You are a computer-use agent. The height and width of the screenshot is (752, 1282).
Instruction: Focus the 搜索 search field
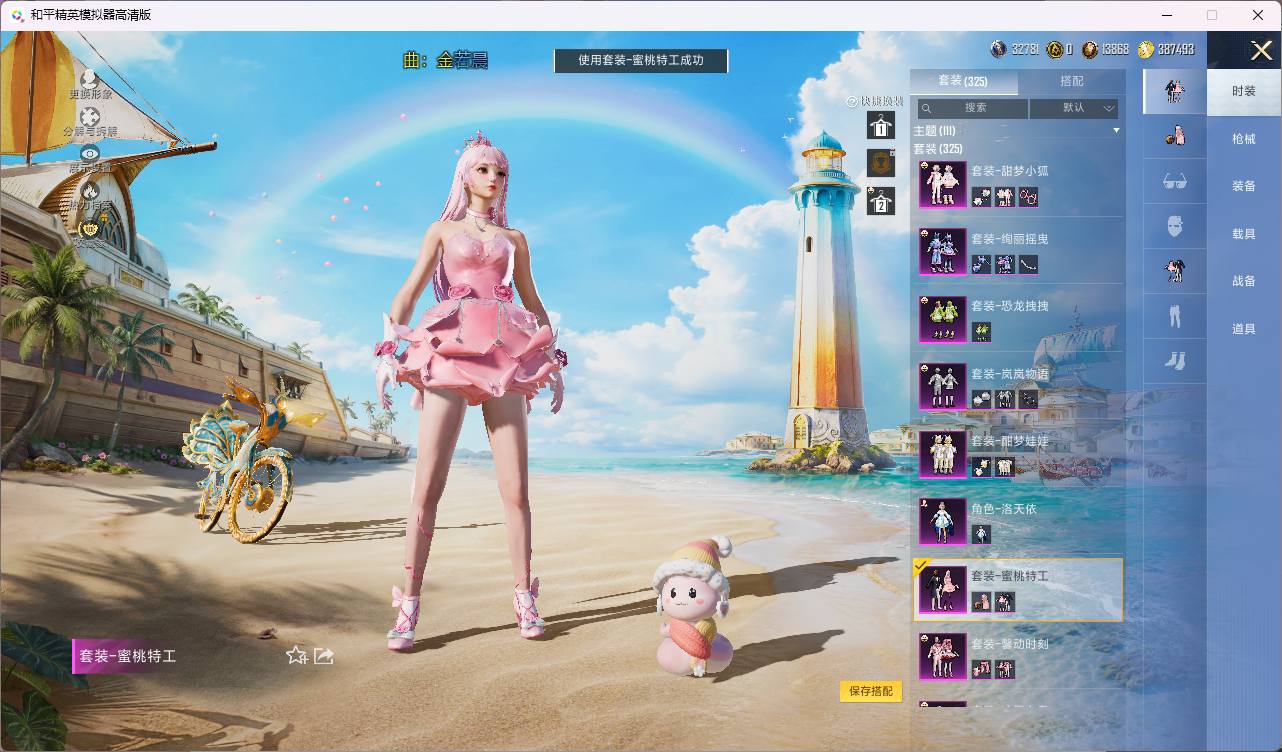[x=973, y=108]
